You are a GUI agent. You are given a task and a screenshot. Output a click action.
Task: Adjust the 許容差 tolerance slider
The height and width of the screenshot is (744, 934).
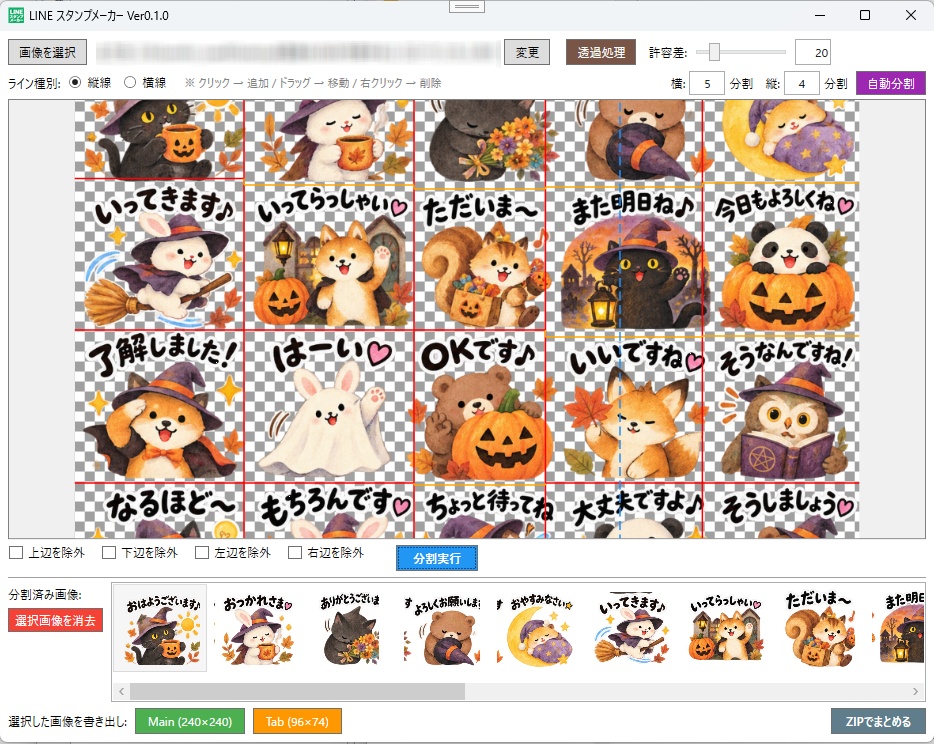coord(714,52)
